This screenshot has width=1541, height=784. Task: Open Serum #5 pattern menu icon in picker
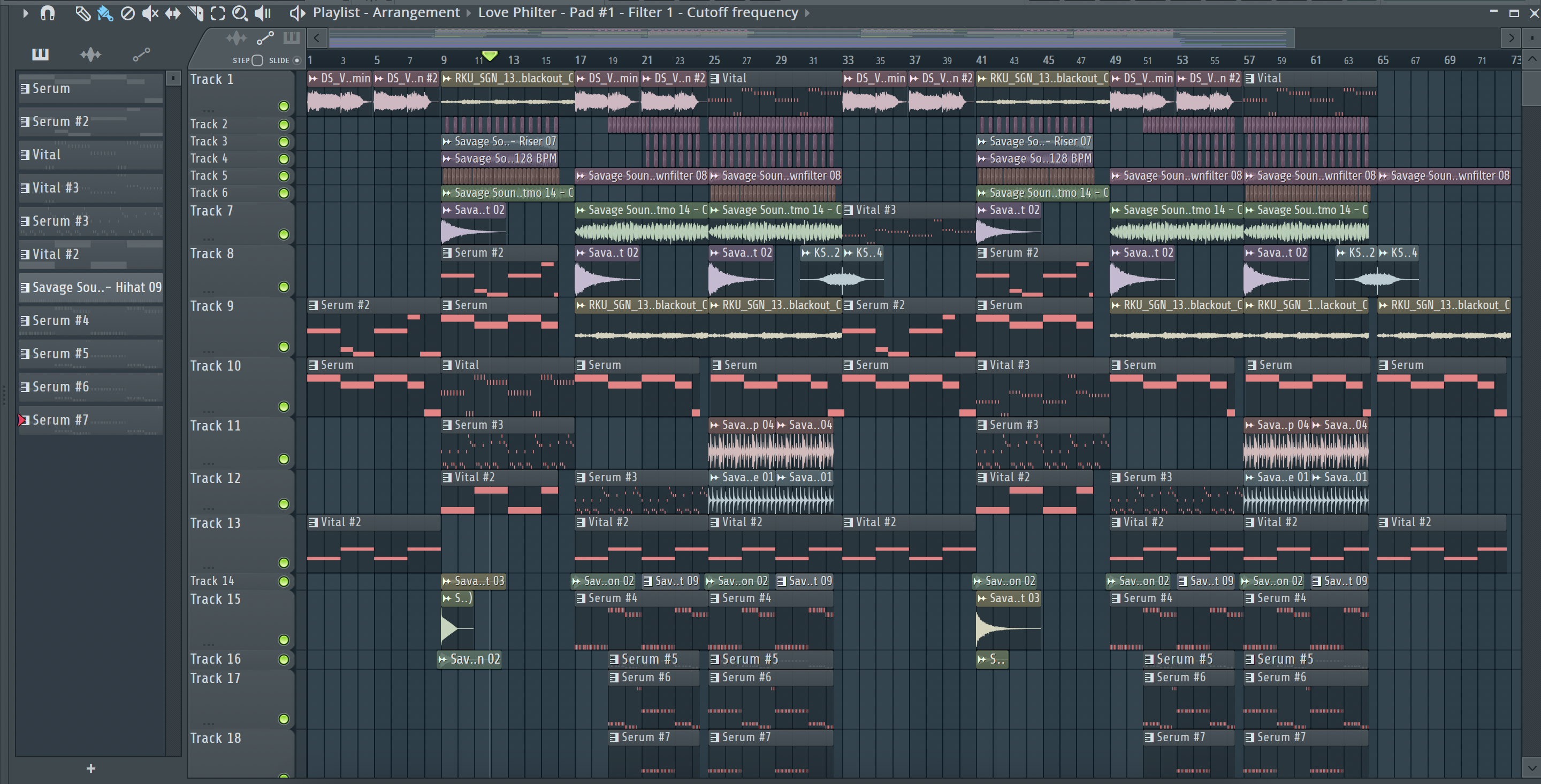coord(25,354)
